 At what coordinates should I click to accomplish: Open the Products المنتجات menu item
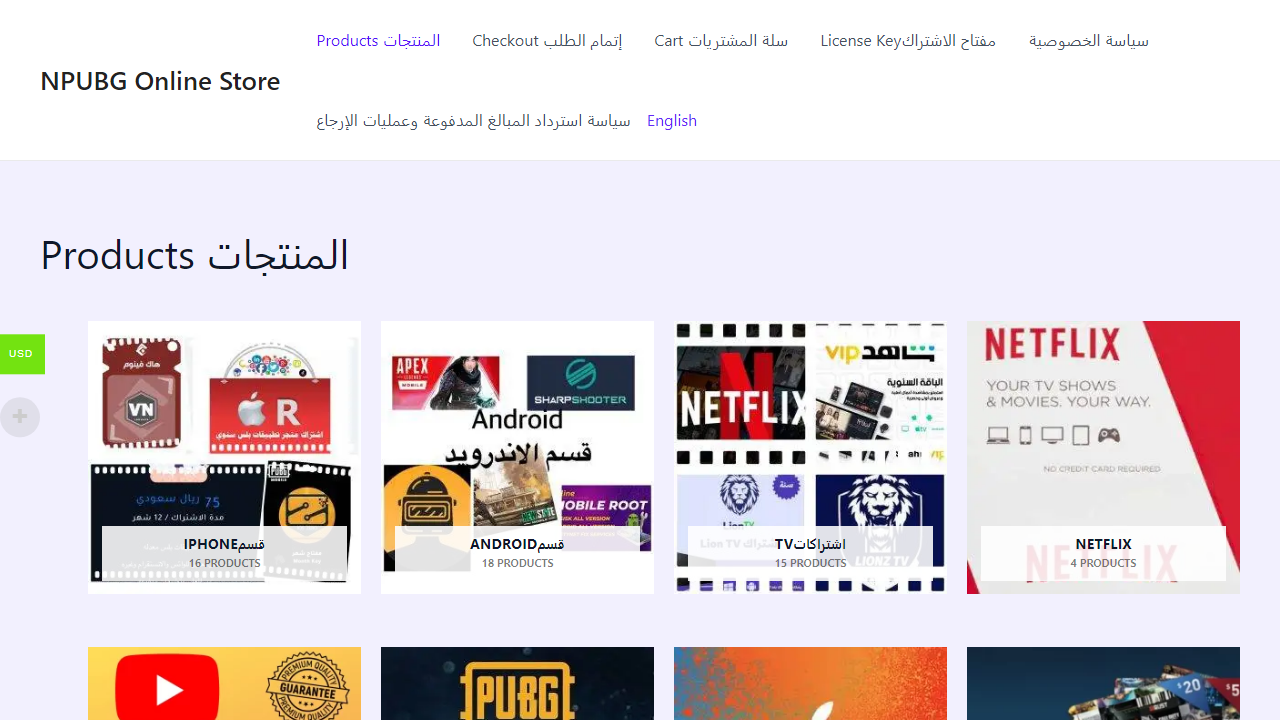pos(378,41)
